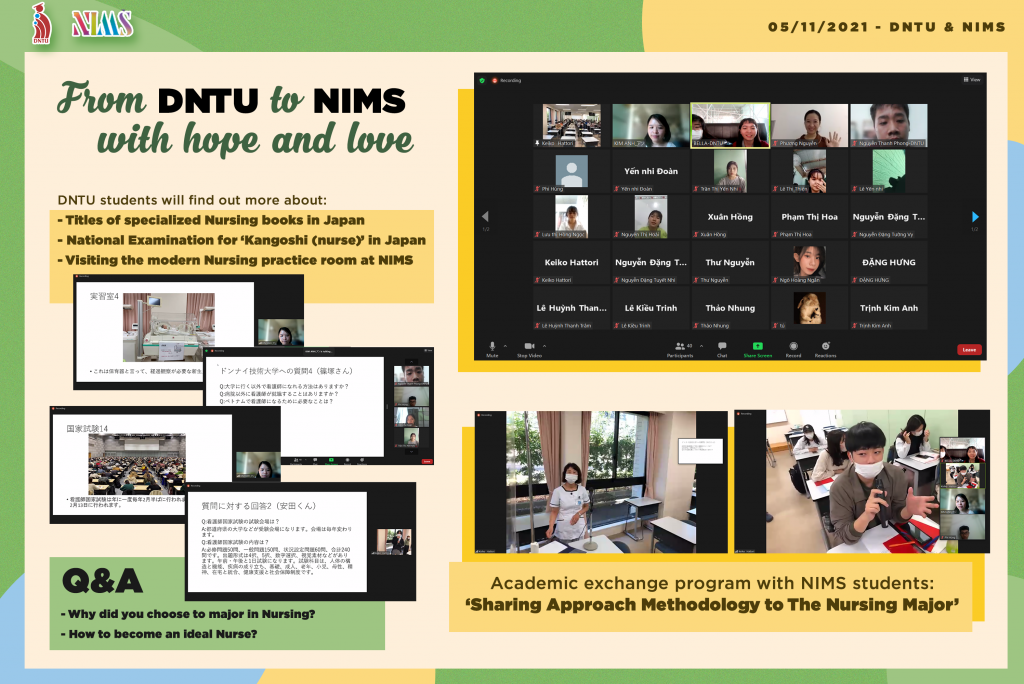Select the Trịnh Kim Anh name tile

(889, 308)
